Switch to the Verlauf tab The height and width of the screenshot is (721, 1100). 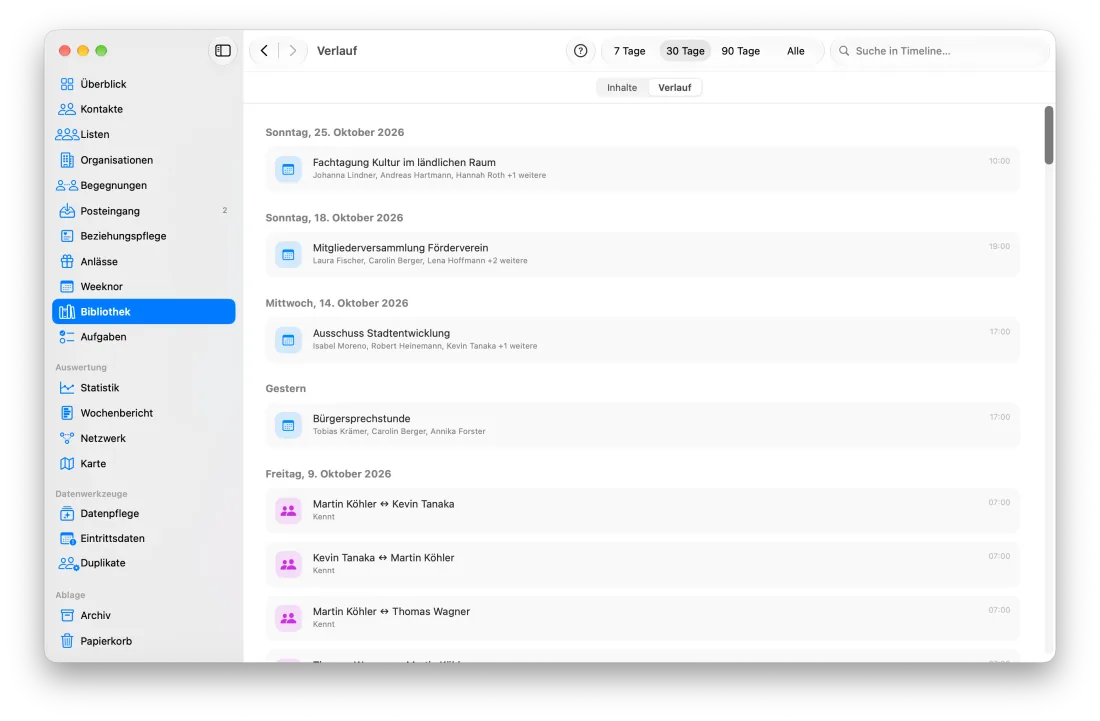pyautogui.click(x=675, y=88)
